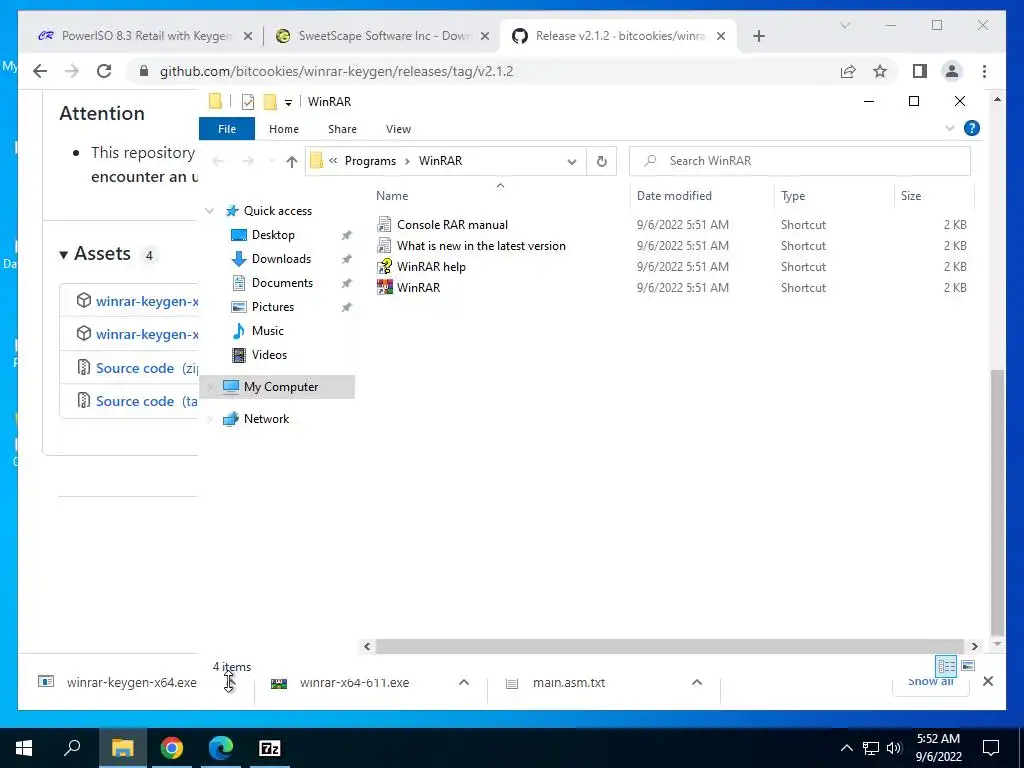This screenshot has width=1024, height=768.
Task: Open the File menu in Explorer
Action: click(227, 129)
